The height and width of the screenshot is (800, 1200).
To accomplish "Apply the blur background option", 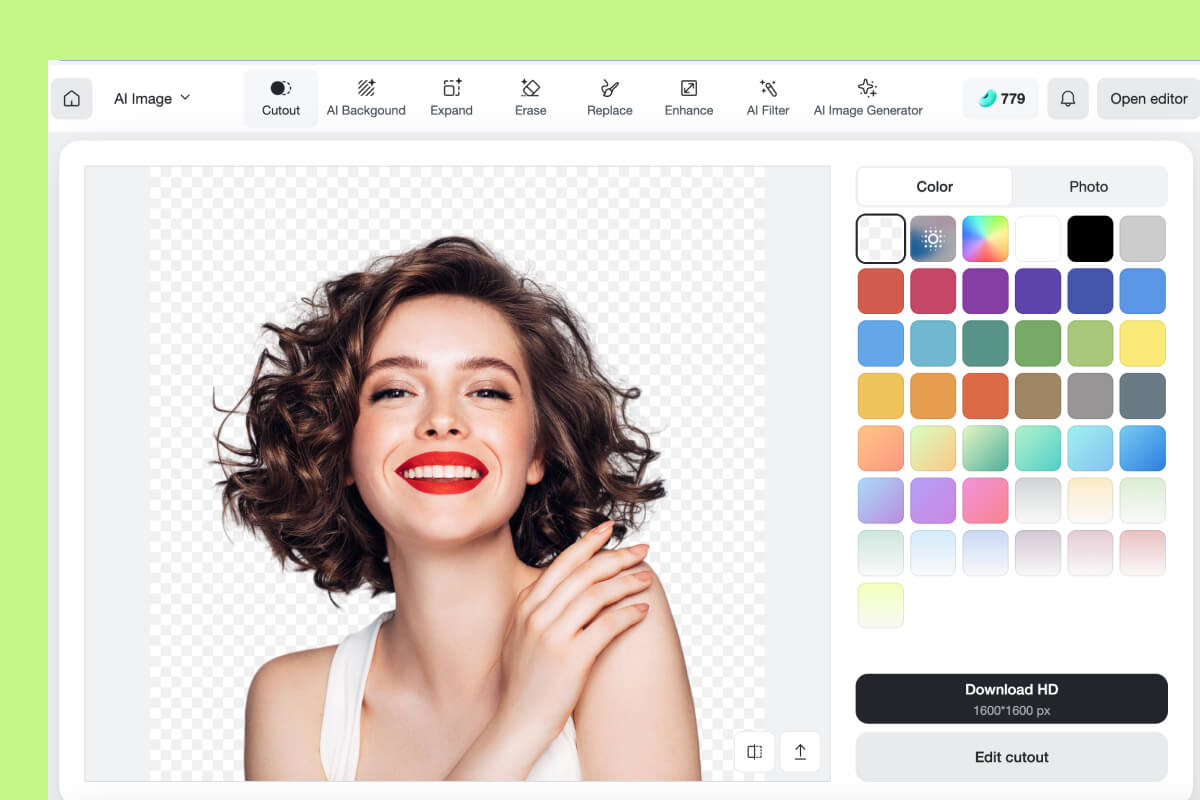I will point(933,239).
